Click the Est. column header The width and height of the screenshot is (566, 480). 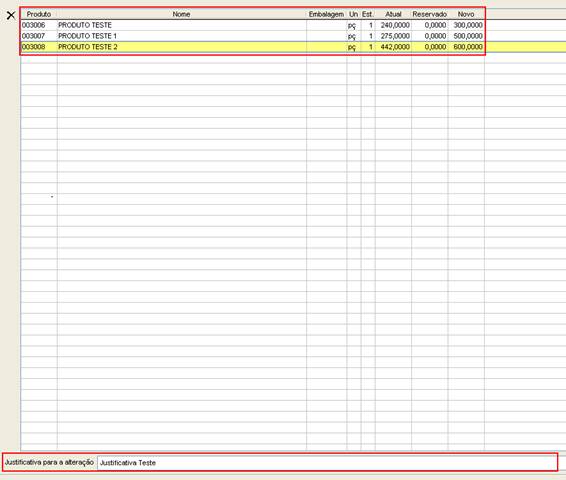point(367,14)
